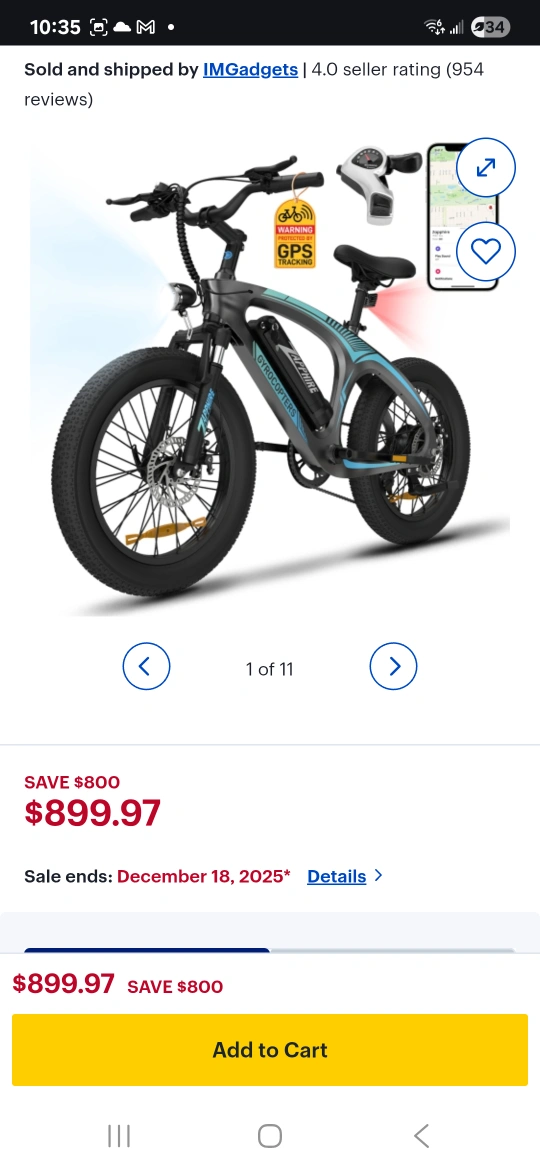Go to previous product image
Image resolution: width=540 pixels, height=1170 pixels.
pyautogui.click(x=146, y=666)
